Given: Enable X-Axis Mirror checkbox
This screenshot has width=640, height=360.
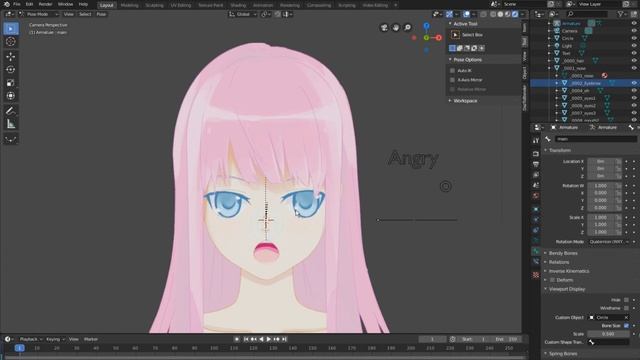Looking at the screenshot, I should tap(452, 80).
